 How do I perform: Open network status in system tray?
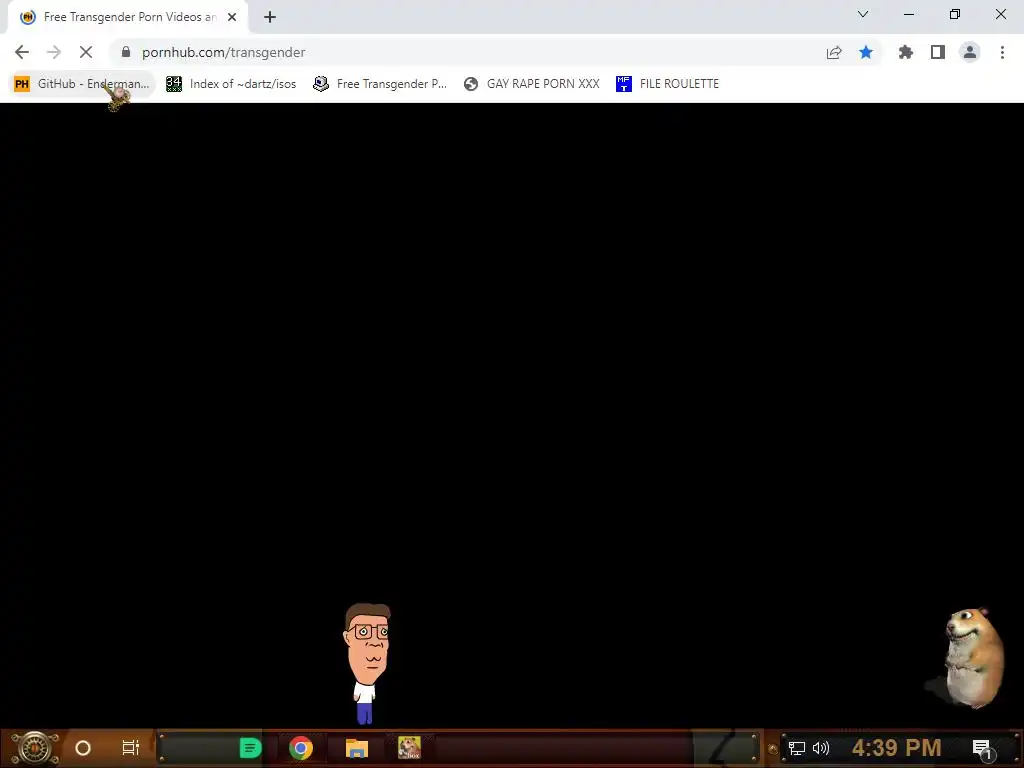(x=797, y=748)
